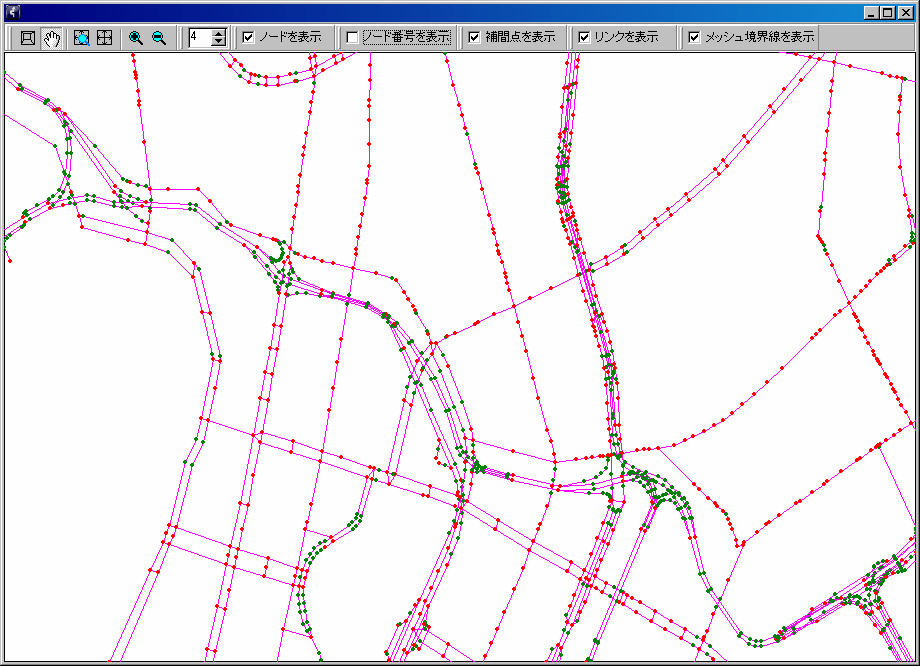Increase the spinner value with up arrow

(219, 33)
